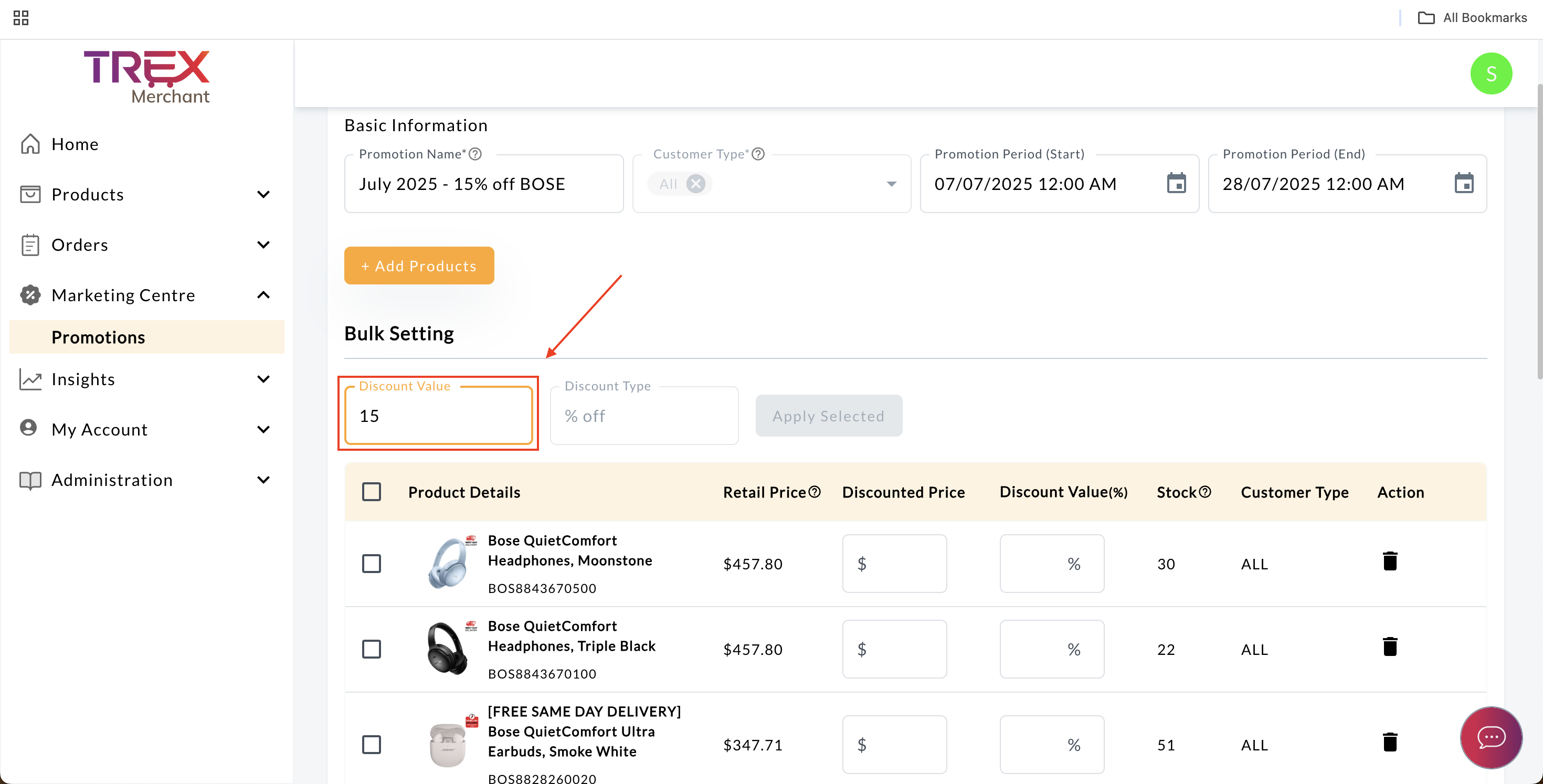
Task: Click the Orders clipboard icon
Action: [x=30, y=245]
